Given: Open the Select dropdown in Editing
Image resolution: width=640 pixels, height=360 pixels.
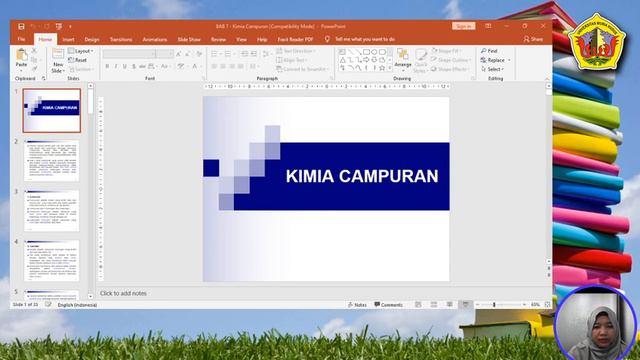Looking at the screenshot, I should (x=493, y=69).
